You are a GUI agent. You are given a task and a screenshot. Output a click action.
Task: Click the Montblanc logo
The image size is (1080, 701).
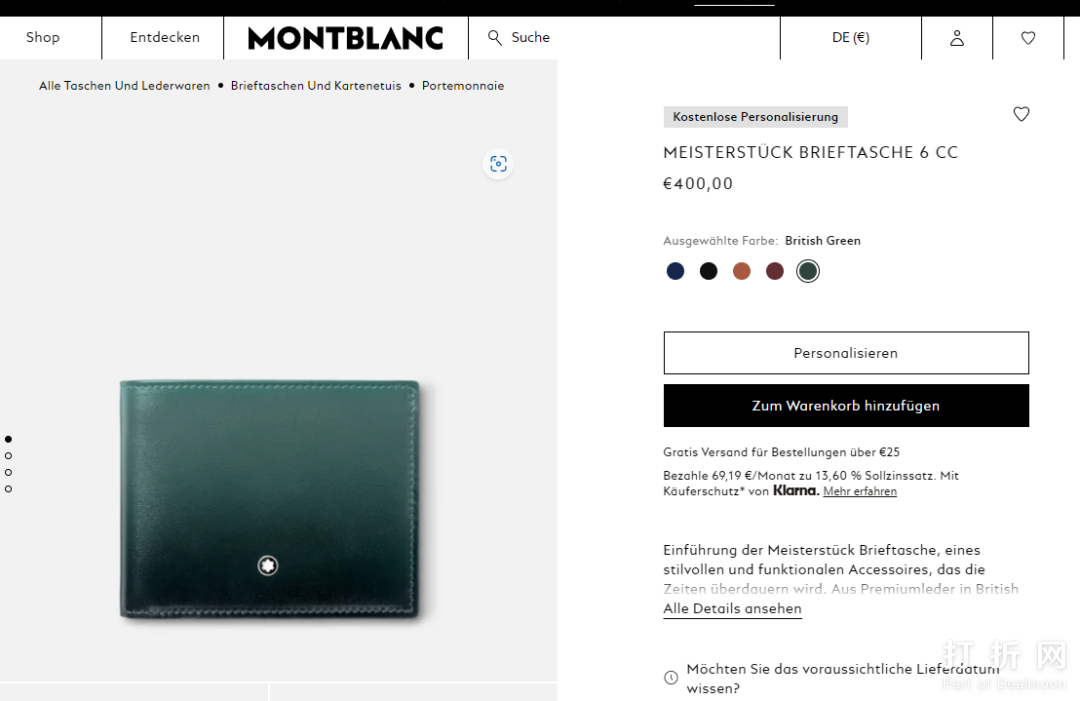point(345,38)
